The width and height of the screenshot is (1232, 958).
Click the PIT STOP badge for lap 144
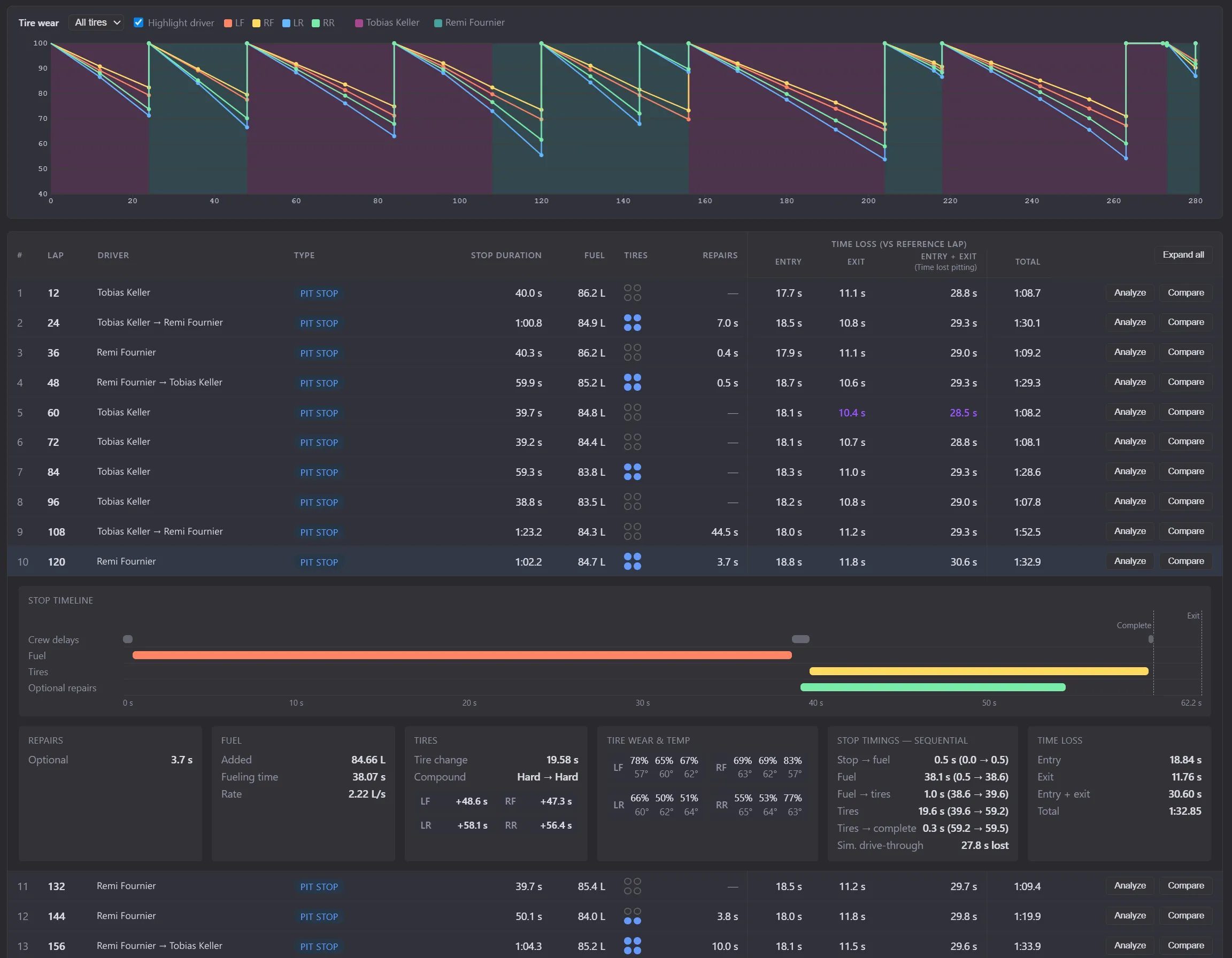tap(319, 916)
